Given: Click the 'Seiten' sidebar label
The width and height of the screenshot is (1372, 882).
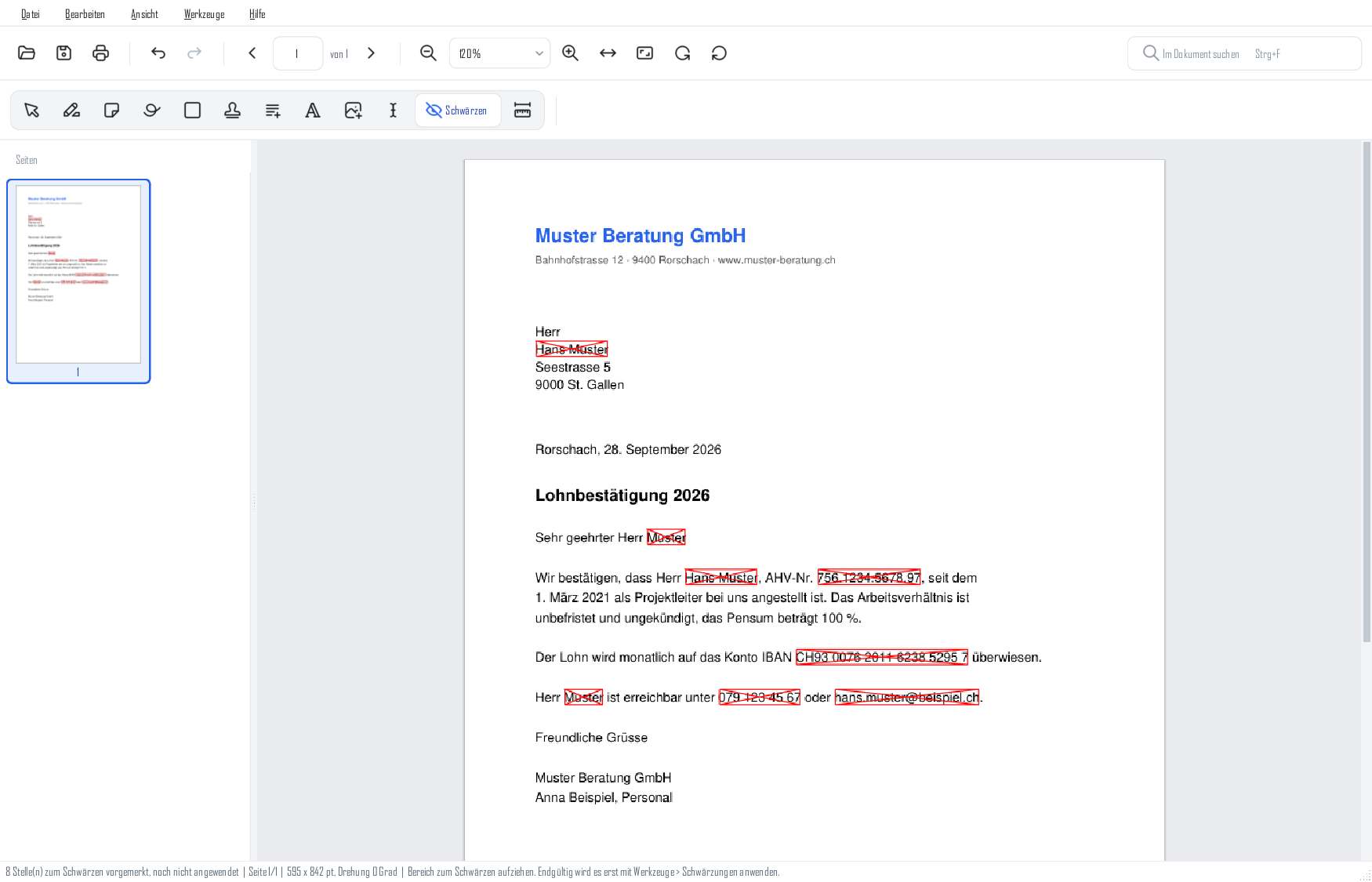Looking at the screenshot, I should pos(27,160).
